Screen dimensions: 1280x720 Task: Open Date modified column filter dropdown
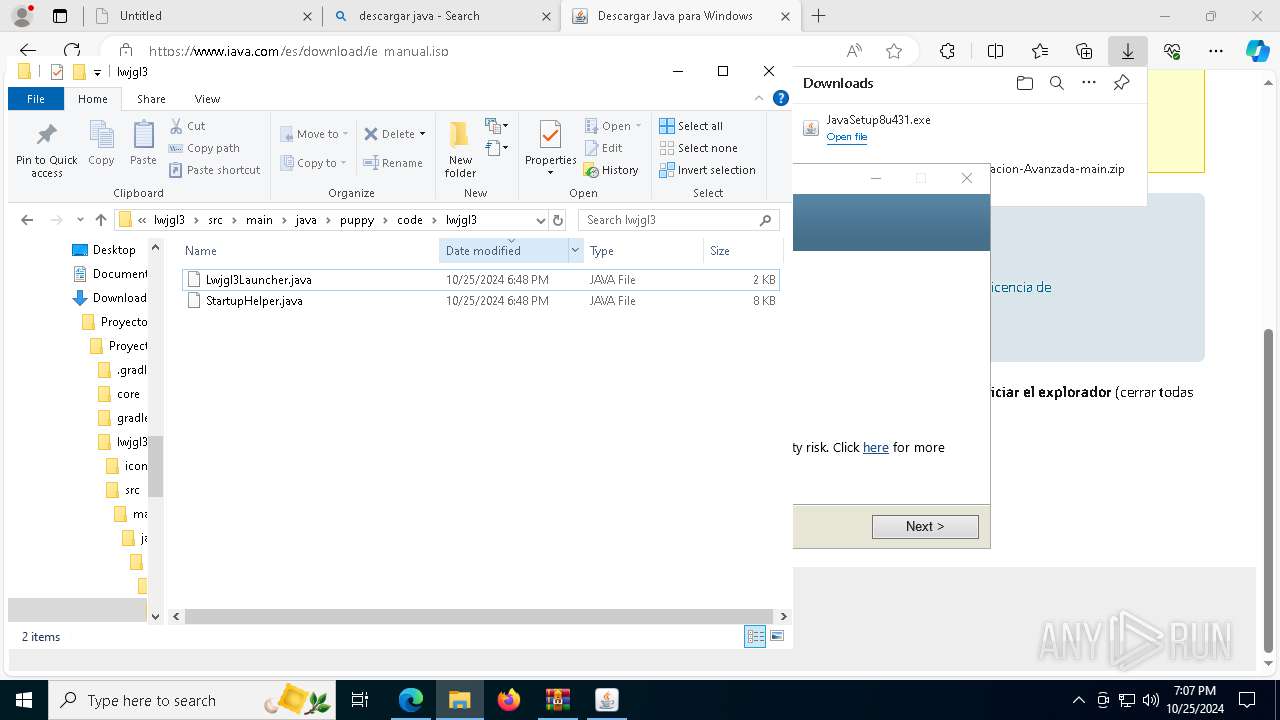[575, 251]
